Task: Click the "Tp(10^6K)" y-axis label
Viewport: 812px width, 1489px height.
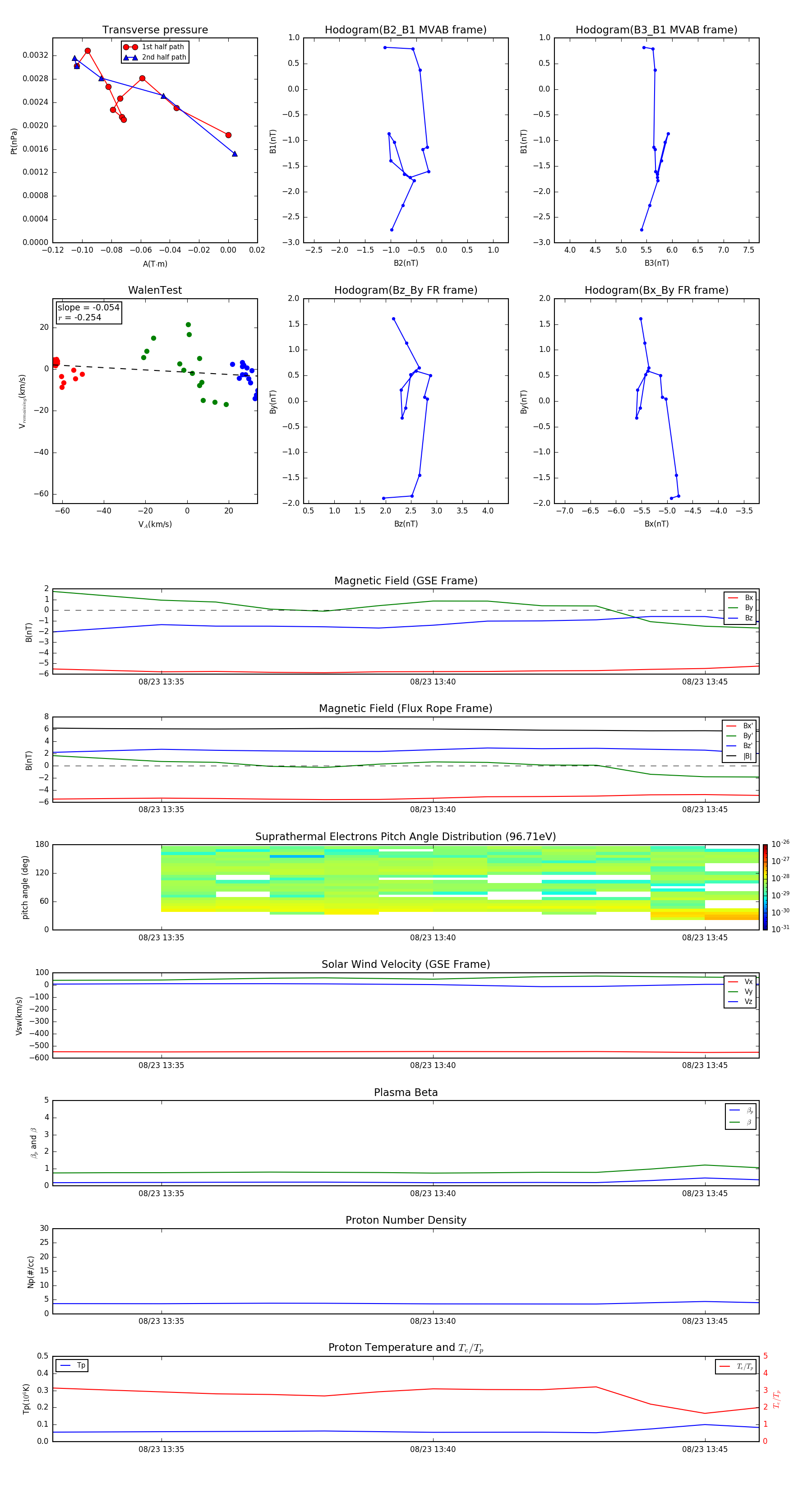Action: tap(26, 1399)
